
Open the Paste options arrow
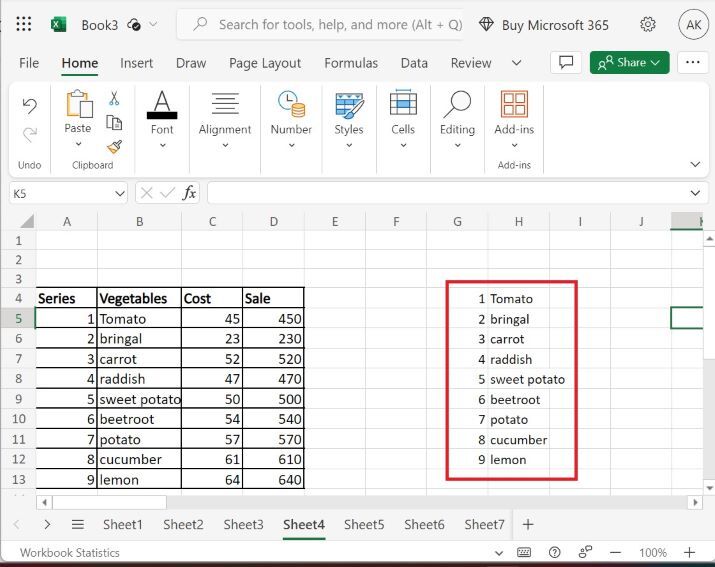[78, 144]
